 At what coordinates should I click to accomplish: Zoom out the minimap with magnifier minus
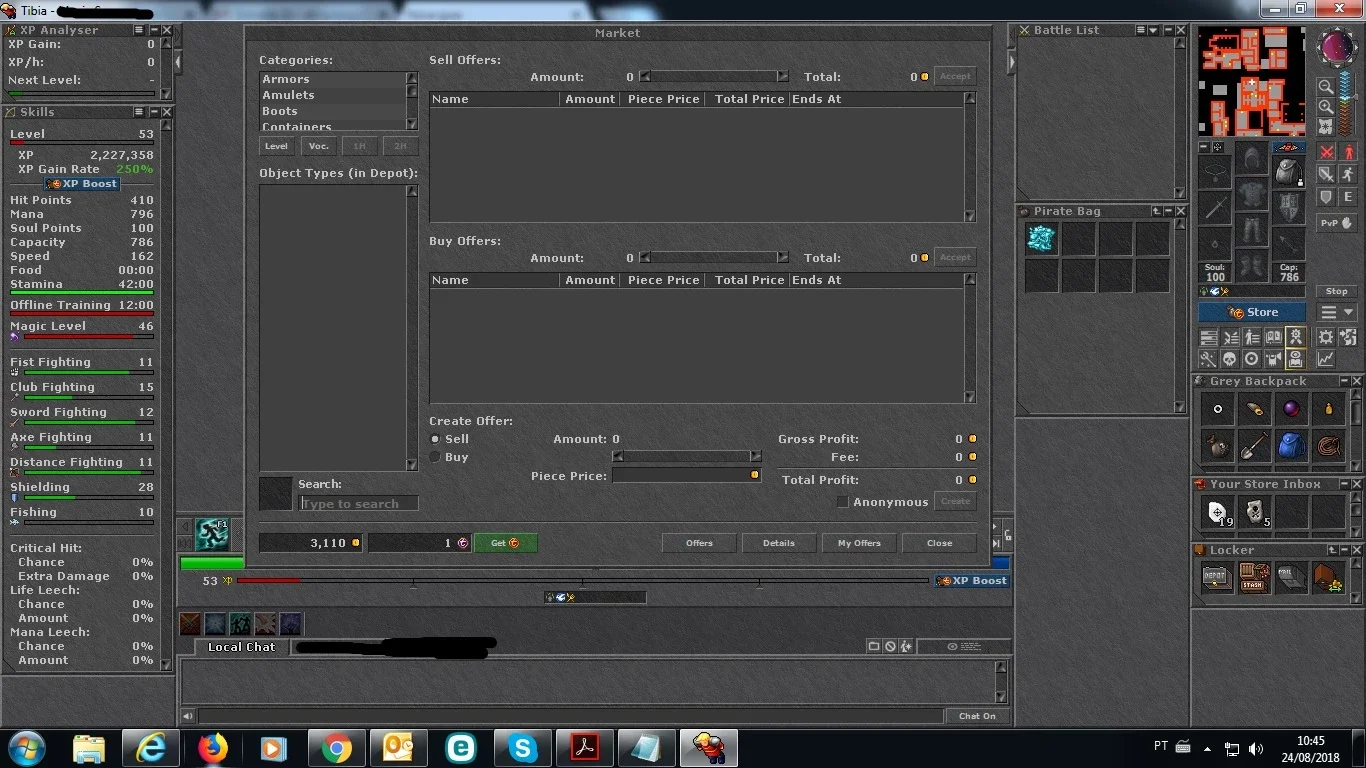(1325, 87)
